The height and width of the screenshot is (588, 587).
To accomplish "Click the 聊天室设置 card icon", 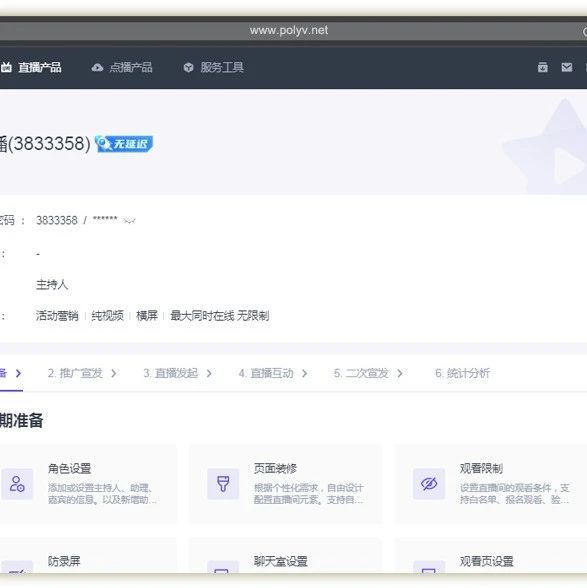I will [x=223, y=567].
